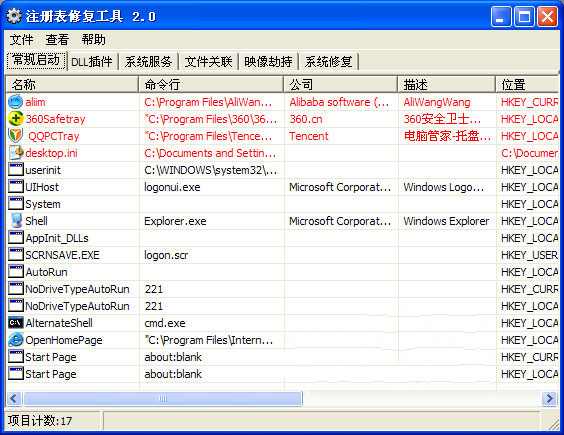The image size is (564, 435).
Task: Click the userinit window icon
Action: click(x=15, y=169)
